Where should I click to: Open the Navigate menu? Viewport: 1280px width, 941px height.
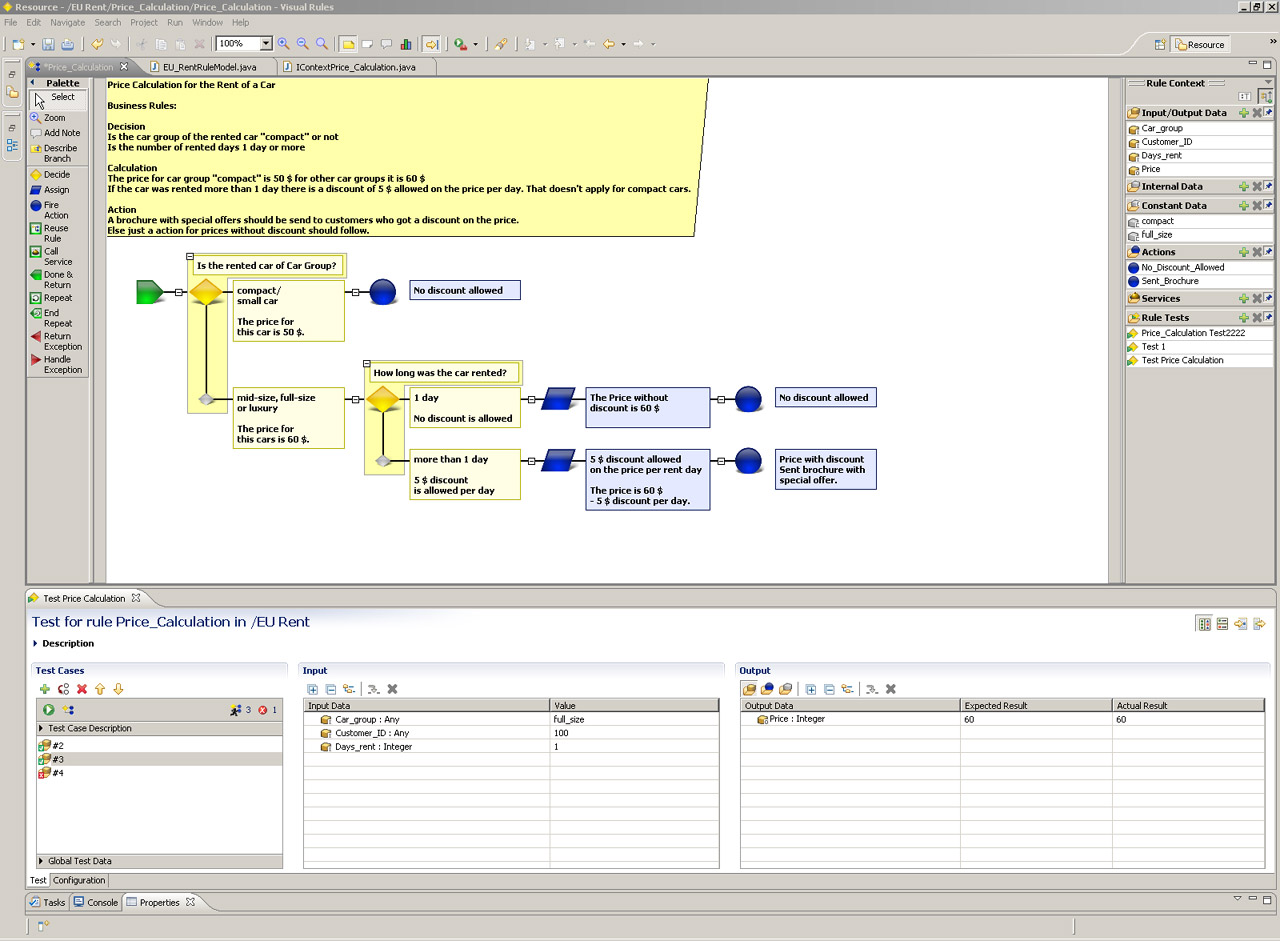coord(67,22)
